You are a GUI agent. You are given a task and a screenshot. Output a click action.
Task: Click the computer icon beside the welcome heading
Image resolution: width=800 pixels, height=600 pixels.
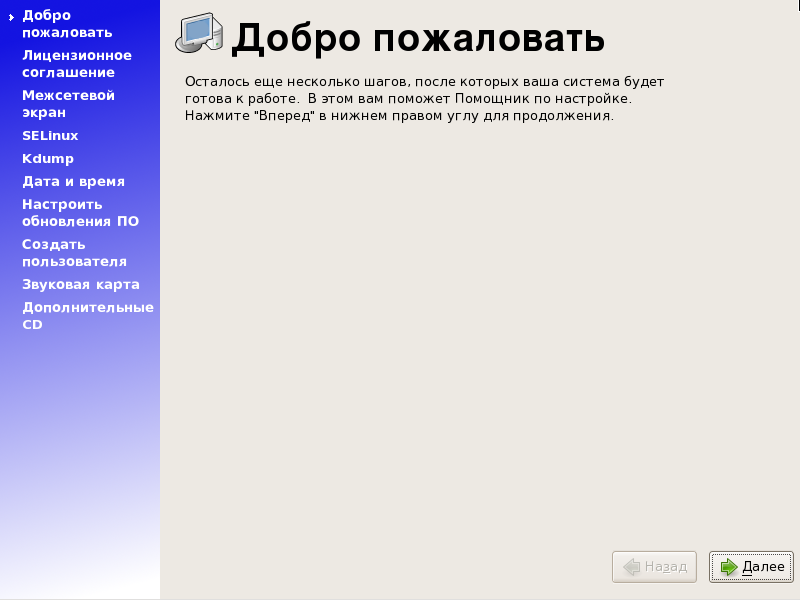pos(199,34)
